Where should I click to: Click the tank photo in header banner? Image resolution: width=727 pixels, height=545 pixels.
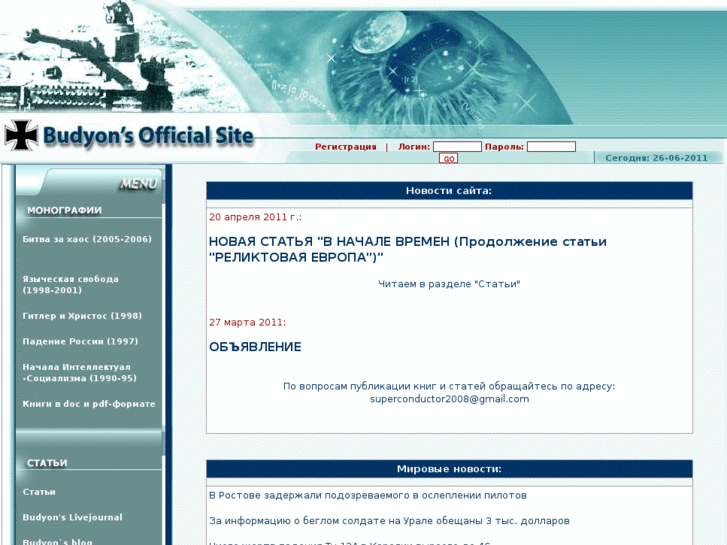pyautogui.click(x=88, y=56)
